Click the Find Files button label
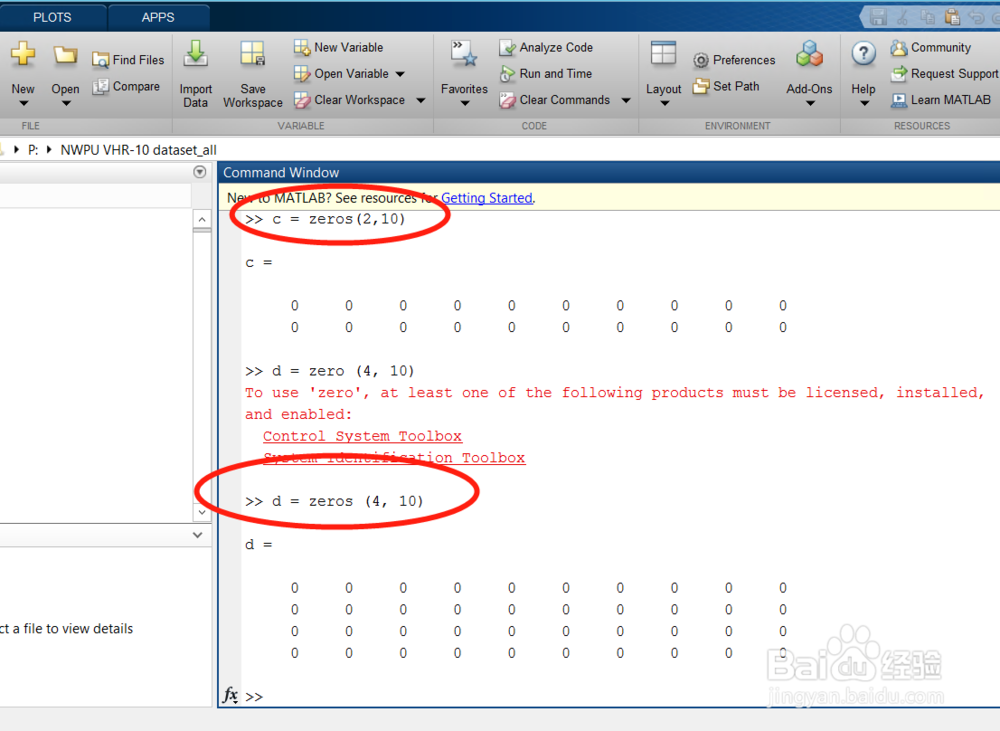Image resolution: width=1000 pixels, height=731 pixels. point(138,60)
